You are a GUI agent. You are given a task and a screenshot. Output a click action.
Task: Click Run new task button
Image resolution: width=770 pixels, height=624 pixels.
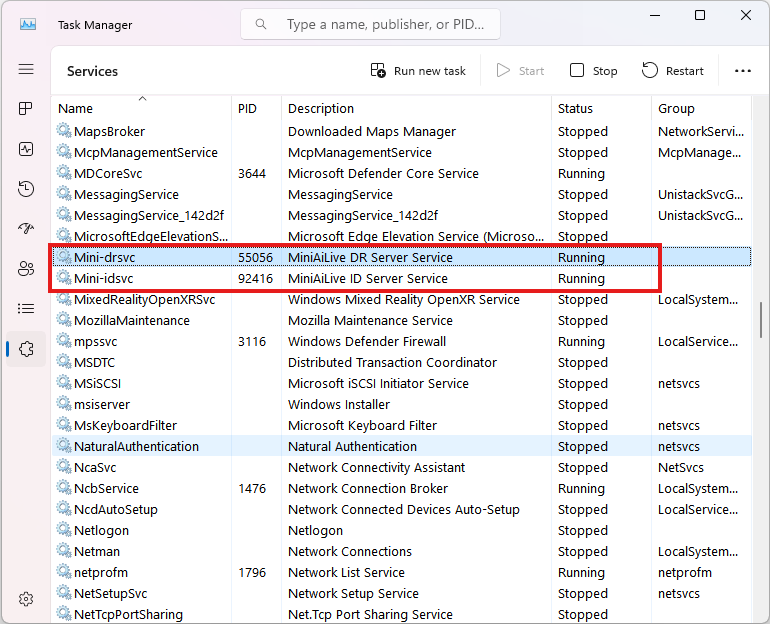pyautogui.click(x=418, y=71)
